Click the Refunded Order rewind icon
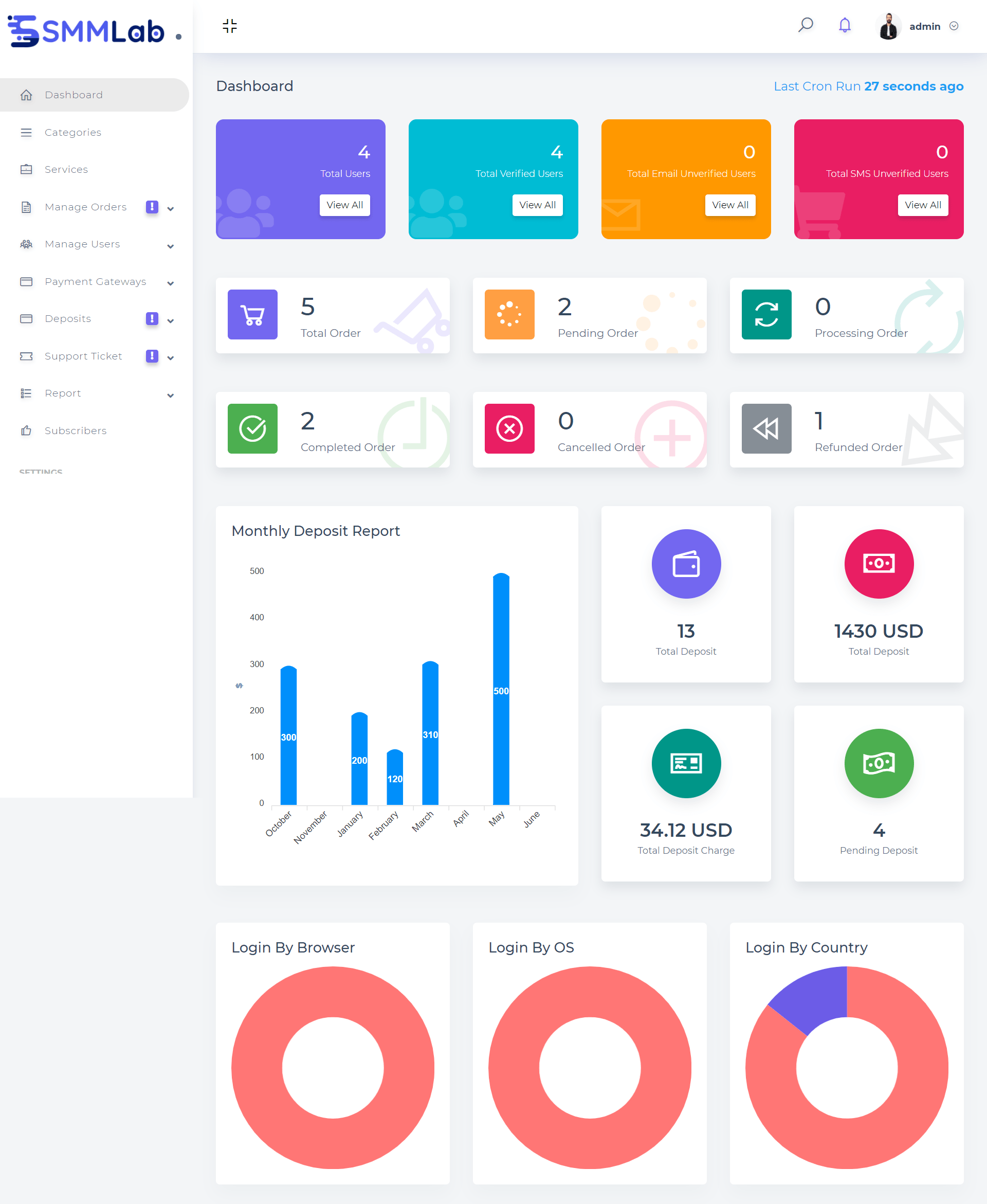Viewport: 987px width, 1204px height. coord(766,429)
